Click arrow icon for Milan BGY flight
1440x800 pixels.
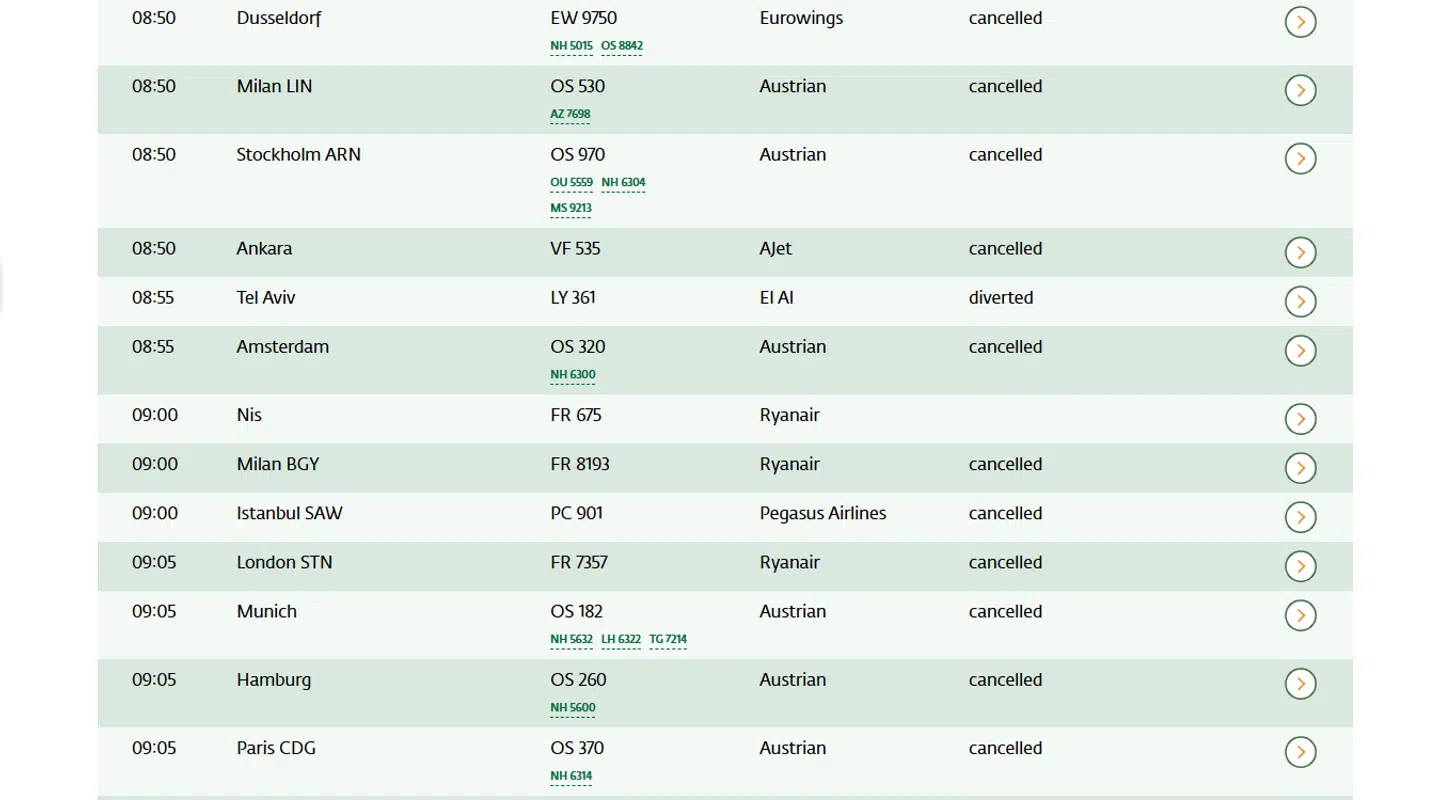coord(1300,468)
